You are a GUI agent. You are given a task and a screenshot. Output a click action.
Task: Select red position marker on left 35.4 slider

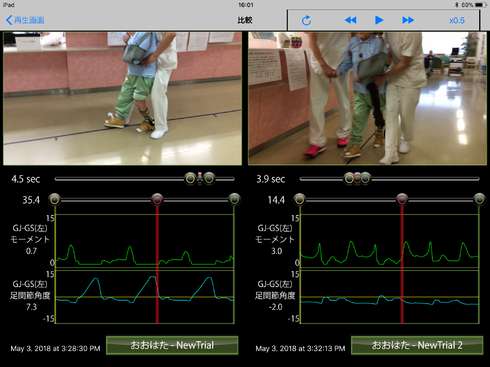[157, 200]
